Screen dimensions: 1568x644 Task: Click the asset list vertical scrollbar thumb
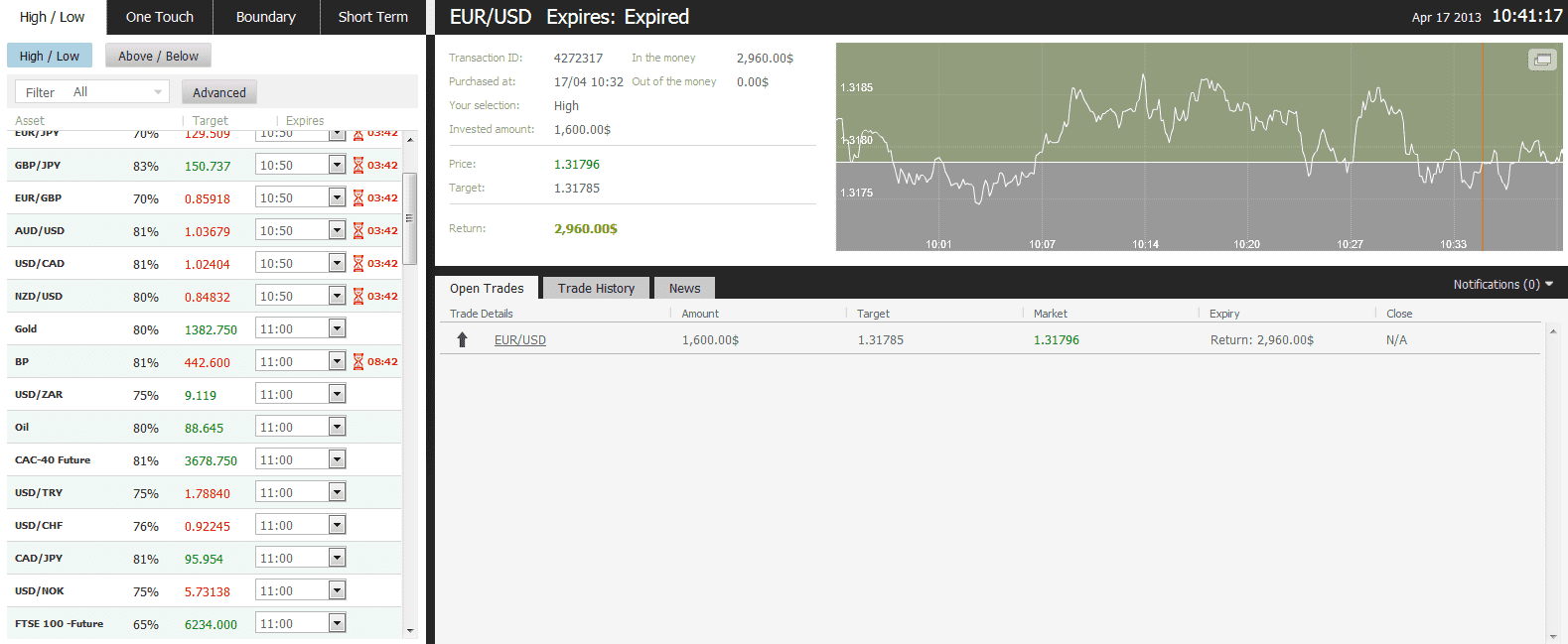point(410,218)
